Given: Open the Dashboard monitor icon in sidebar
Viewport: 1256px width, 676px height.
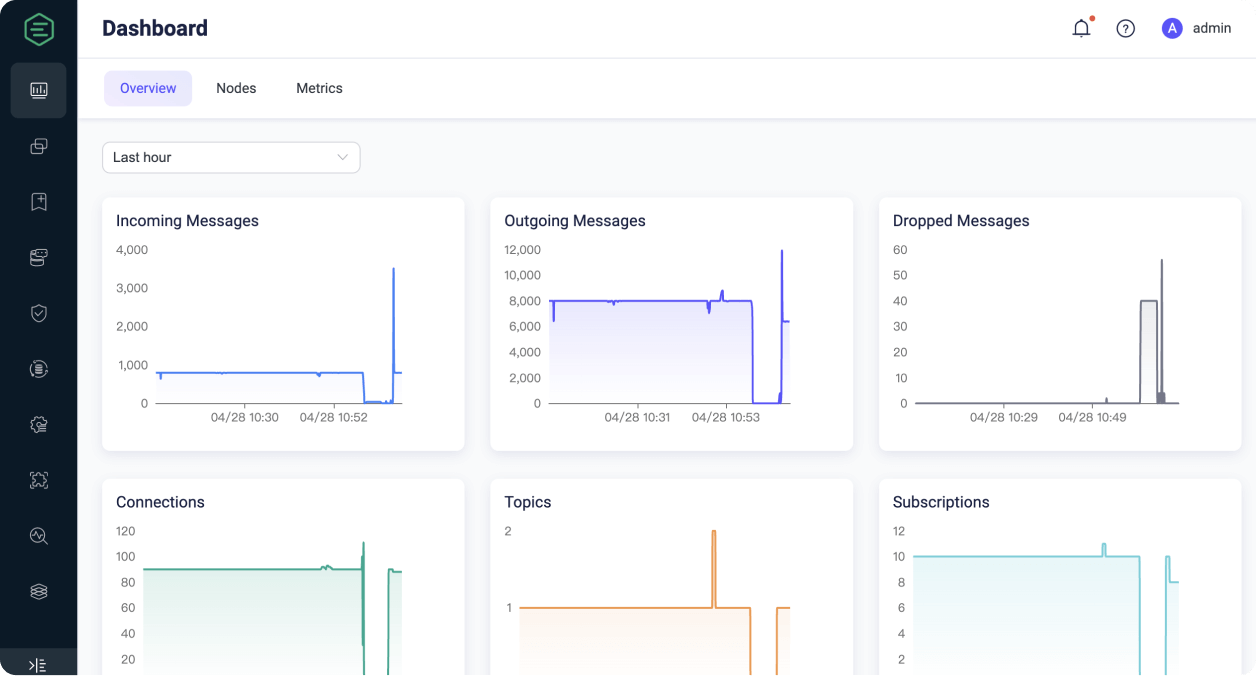Looking at the screenshot, I should point(39,90).
